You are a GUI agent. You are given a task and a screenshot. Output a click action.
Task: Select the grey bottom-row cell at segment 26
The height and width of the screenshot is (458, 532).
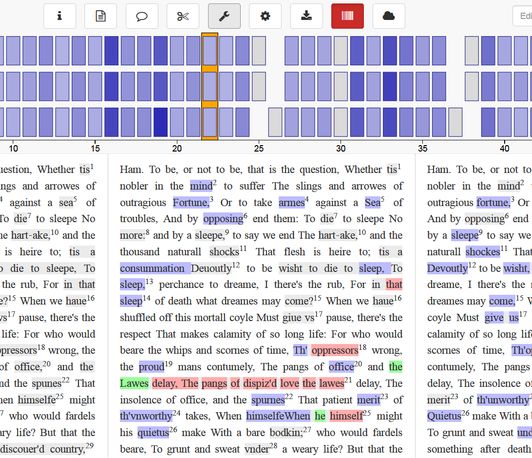[x=275, y=122]
